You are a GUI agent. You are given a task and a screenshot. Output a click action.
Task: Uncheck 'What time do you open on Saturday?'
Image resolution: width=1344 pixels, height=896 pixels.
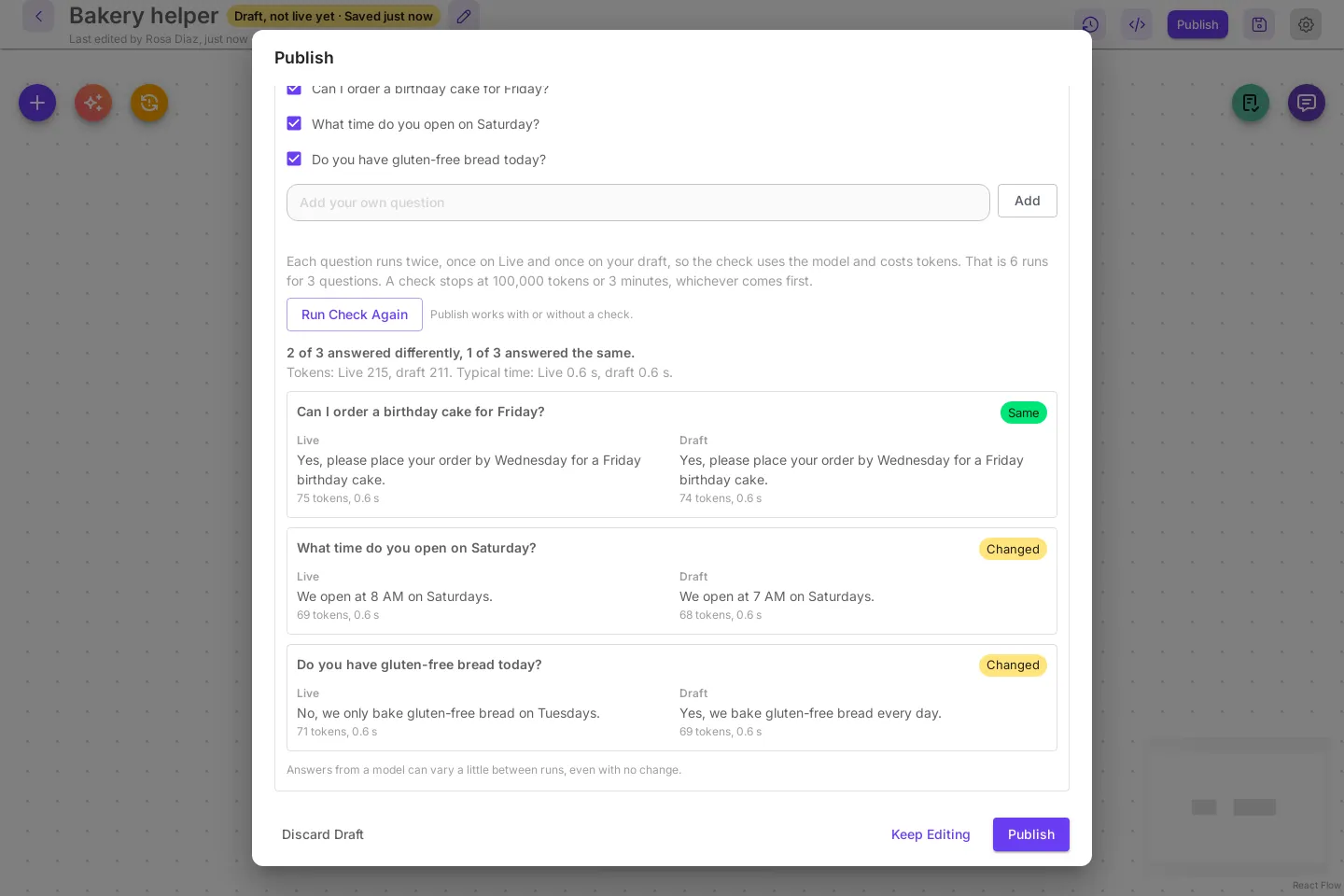[294, 123]
